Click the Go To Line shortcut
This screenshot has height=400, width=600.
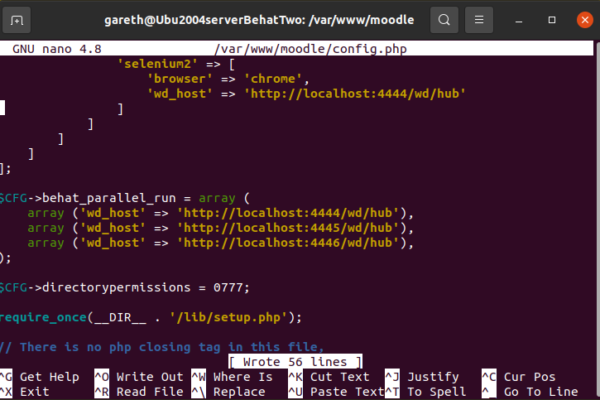[530, 392]
